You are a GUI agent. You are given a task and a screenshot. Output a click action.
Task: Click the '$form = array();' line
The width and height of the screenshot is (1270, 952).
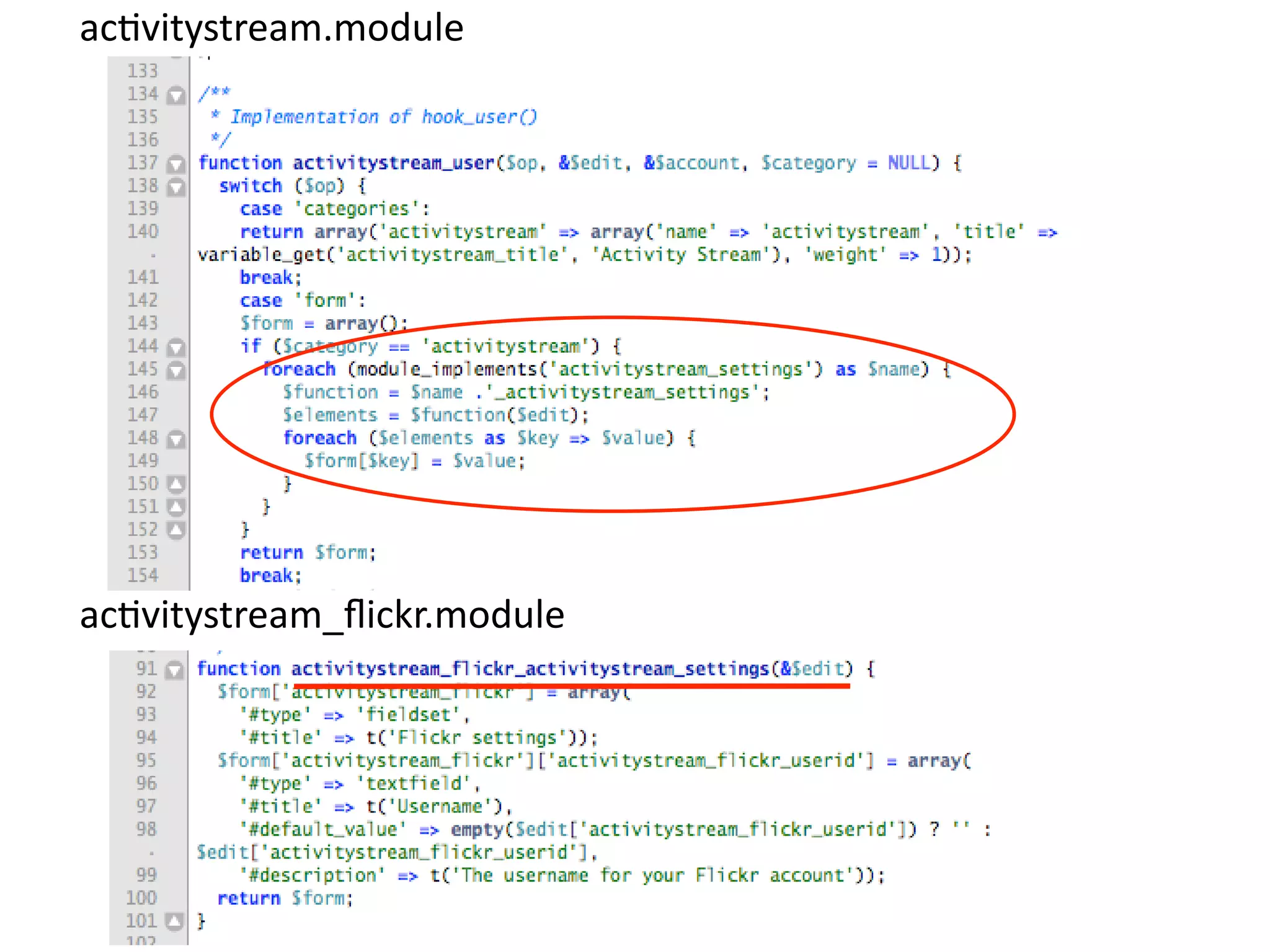[x=324, y=324]
